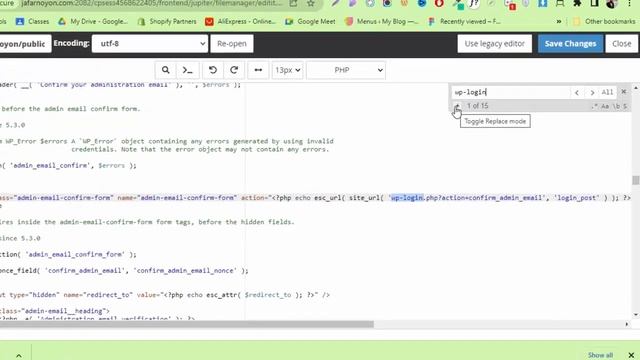Close the editor with the Close button
Viewport: 640px width, 360px height.
click(x=621, y=44)
